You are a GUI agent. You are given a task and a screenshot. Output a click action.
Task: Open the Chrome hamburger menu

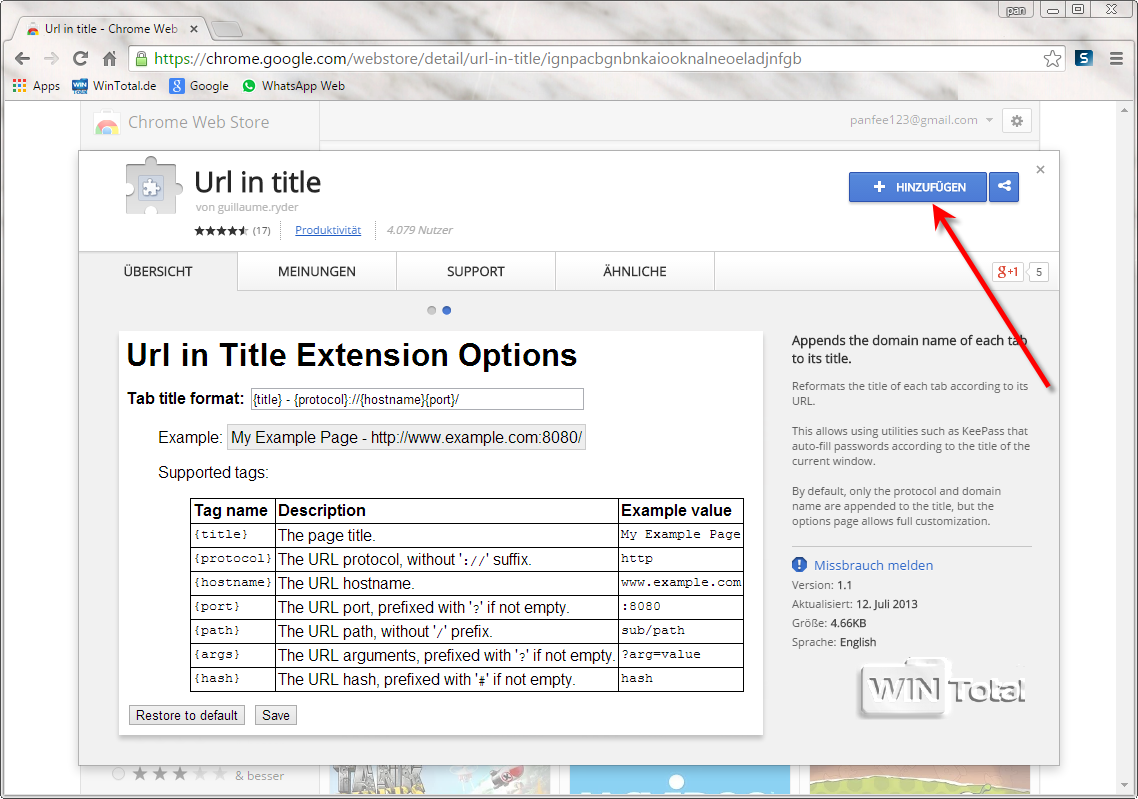pyautogui.click(x=1116, y=59)
